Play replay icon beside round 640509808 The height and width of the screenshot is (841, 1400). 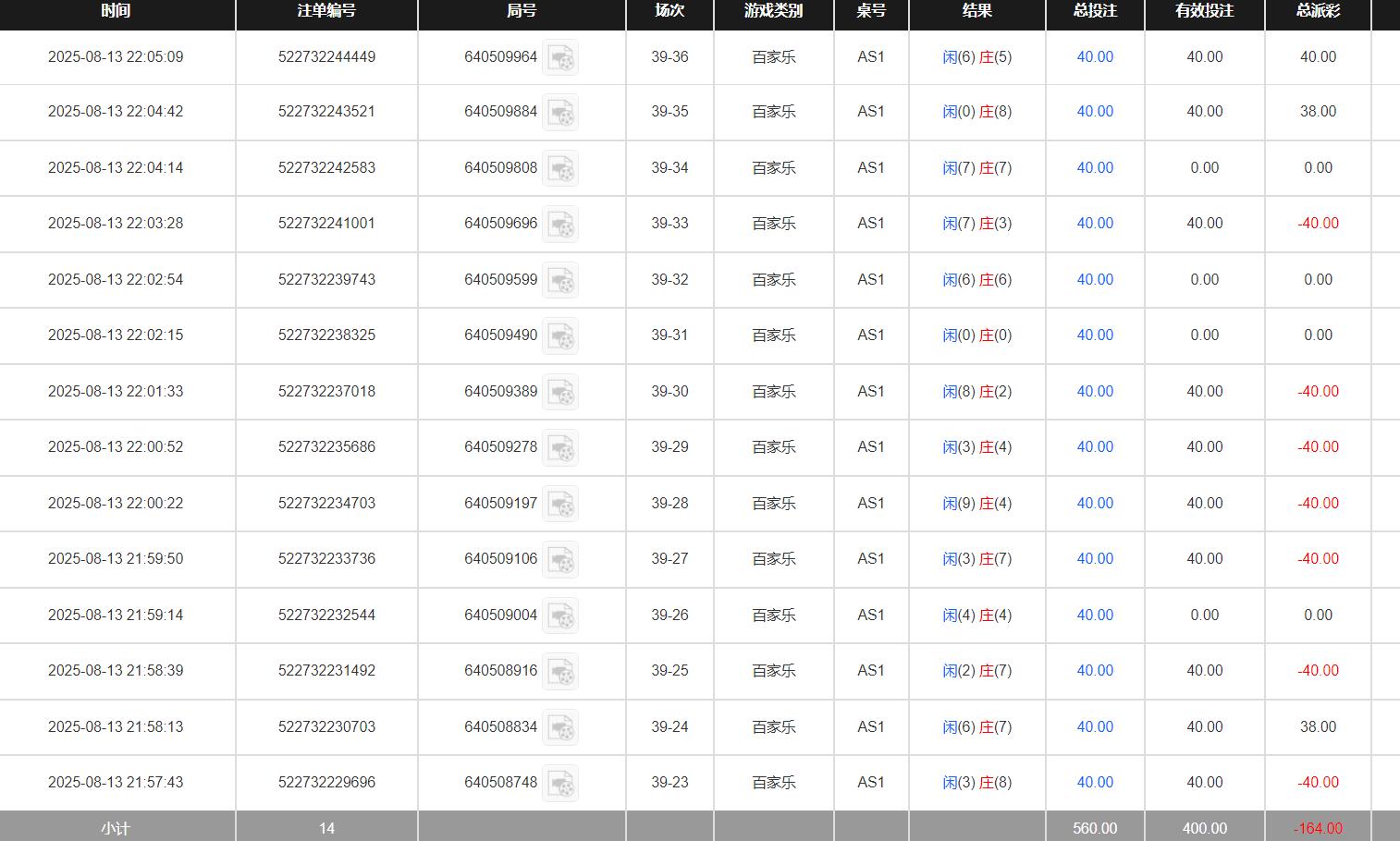(560, 168)
